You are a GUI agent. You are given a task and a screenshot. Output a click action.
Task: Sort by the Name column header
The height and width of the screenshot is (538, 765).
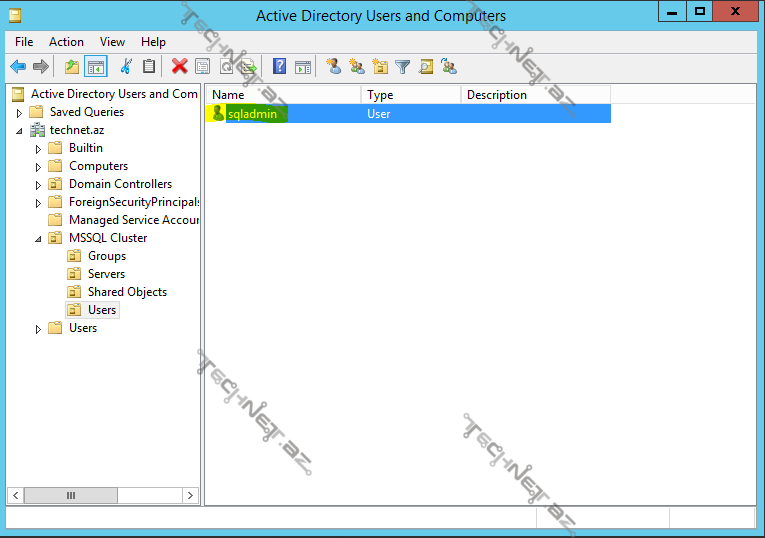coord(282,95)
